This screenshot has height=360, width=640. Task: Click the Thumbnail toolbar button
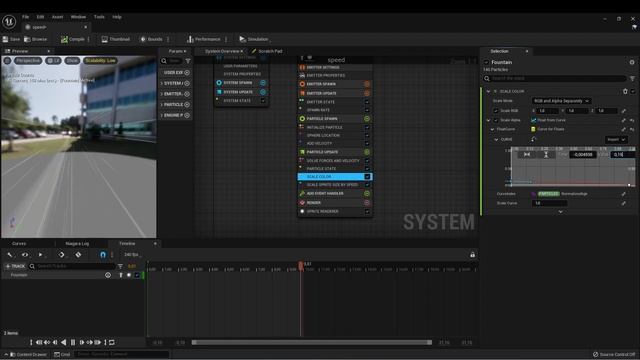click(116, 39)
